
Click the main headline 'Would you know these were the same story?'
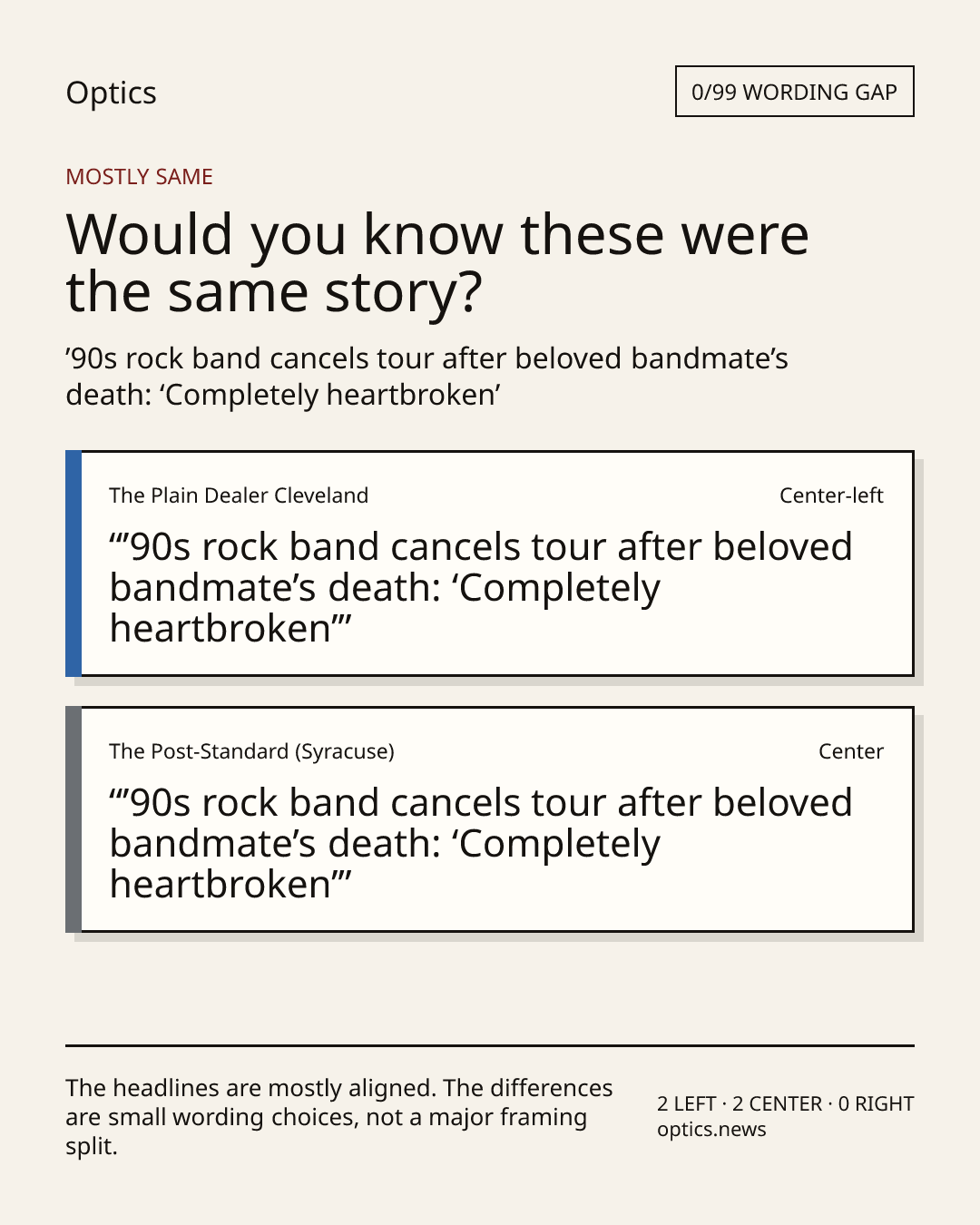pyautogui.click(x=437, y=262)
